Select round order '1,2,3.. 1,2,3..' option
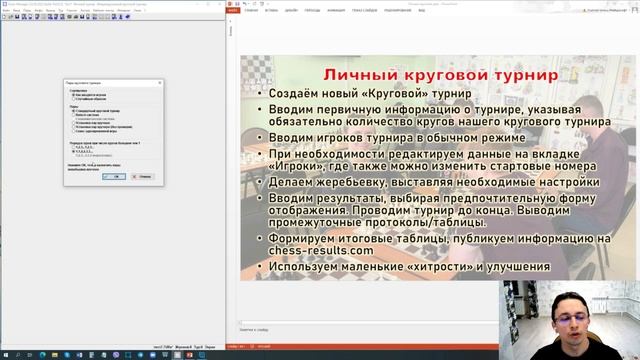Screen dimensions: 640x360 (x=73, y=147)
